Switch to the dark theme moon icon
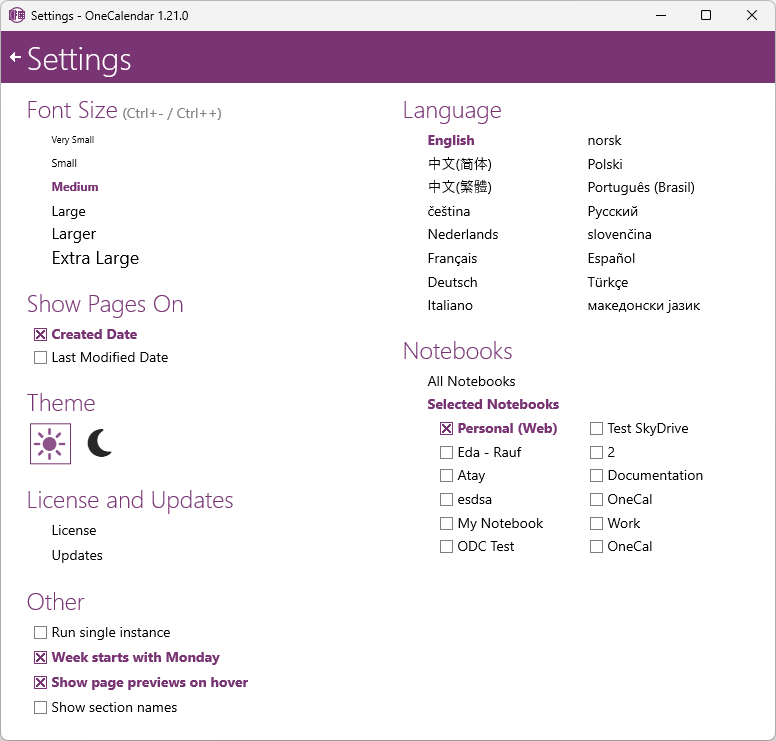Screen dimensions: 776x741 [99, 443]
